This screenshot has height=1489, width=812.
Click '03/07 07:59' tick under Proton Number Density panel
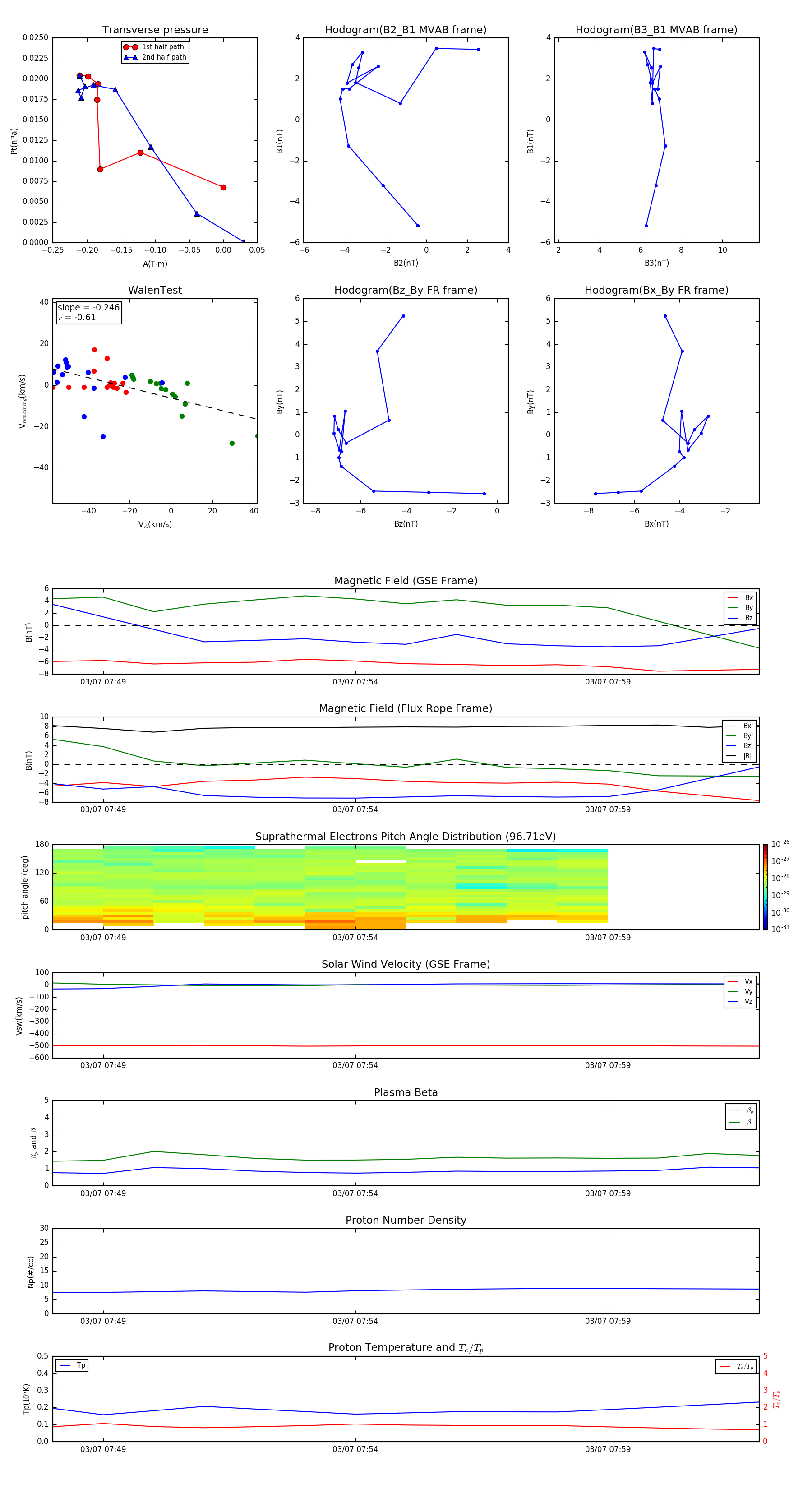pyautogui.click(x=607, y=1321)
